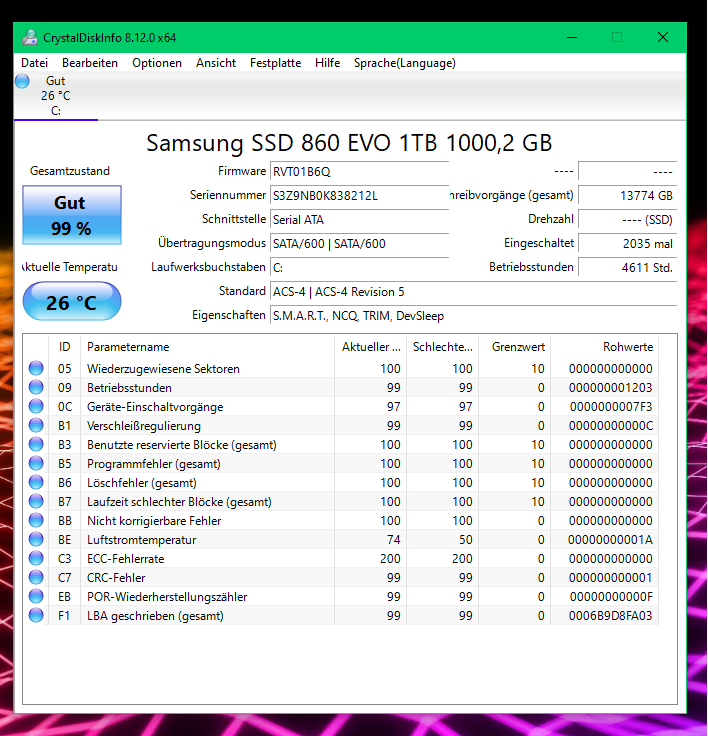The image size is (708, 736).
Task: Click status orb for Betriebsstunden row 09
Action: coord(36,387)
